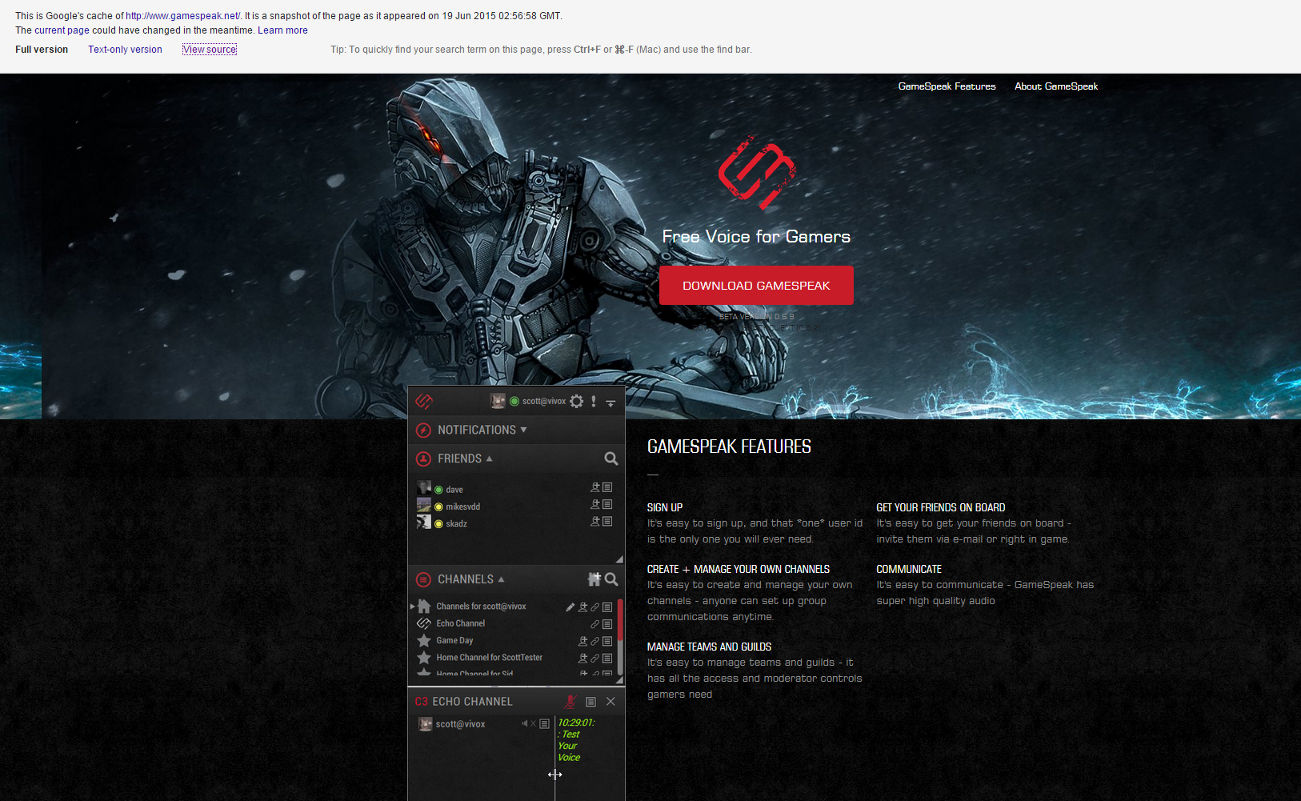Open the About GameSpeak nav link

click(x=1056, y=86)
